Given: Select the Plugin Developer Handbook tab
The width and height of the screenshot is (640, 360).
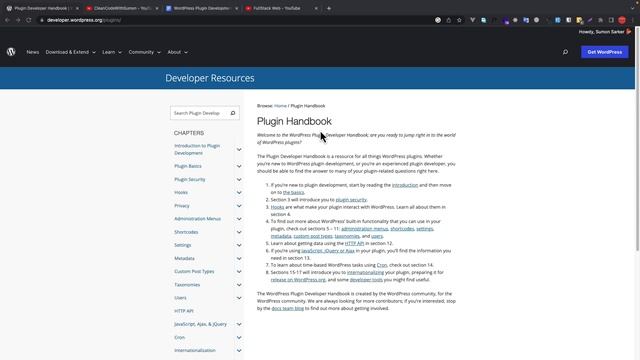Looking at the screenshot, I should [x=42, y=8].
